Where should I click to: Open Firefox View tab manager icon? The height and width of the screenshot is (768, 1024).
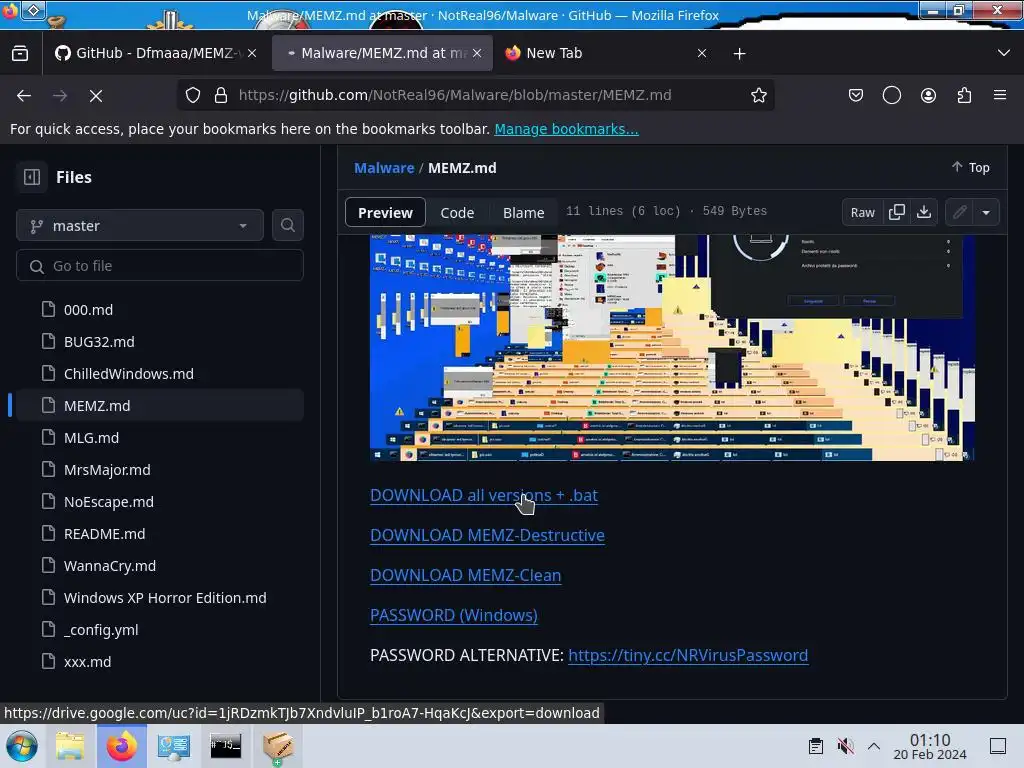[x=20, y=53]
